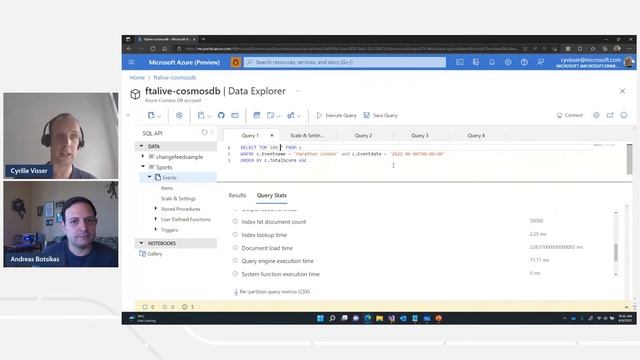Open the Results tab

237,195
